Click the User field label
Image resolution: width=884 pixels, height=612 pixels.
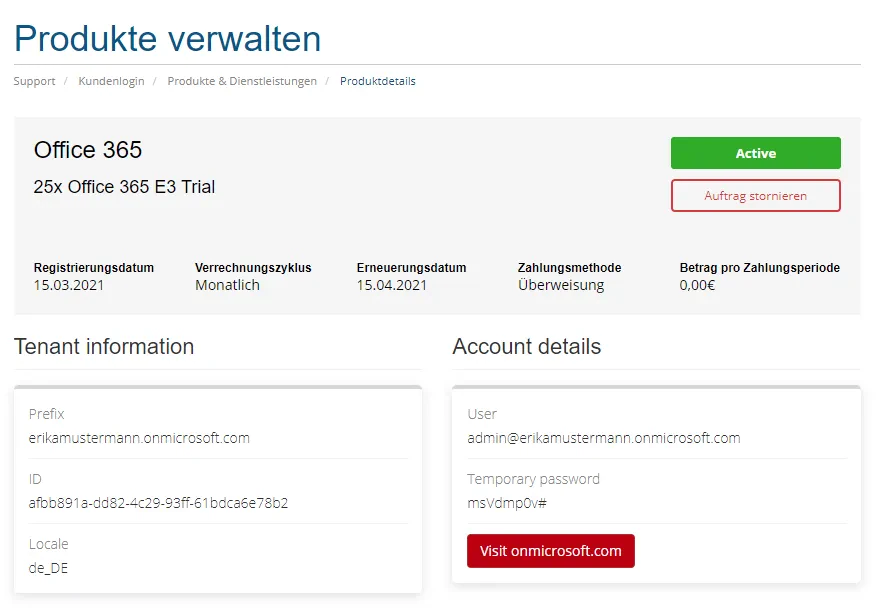coord(482,414)
